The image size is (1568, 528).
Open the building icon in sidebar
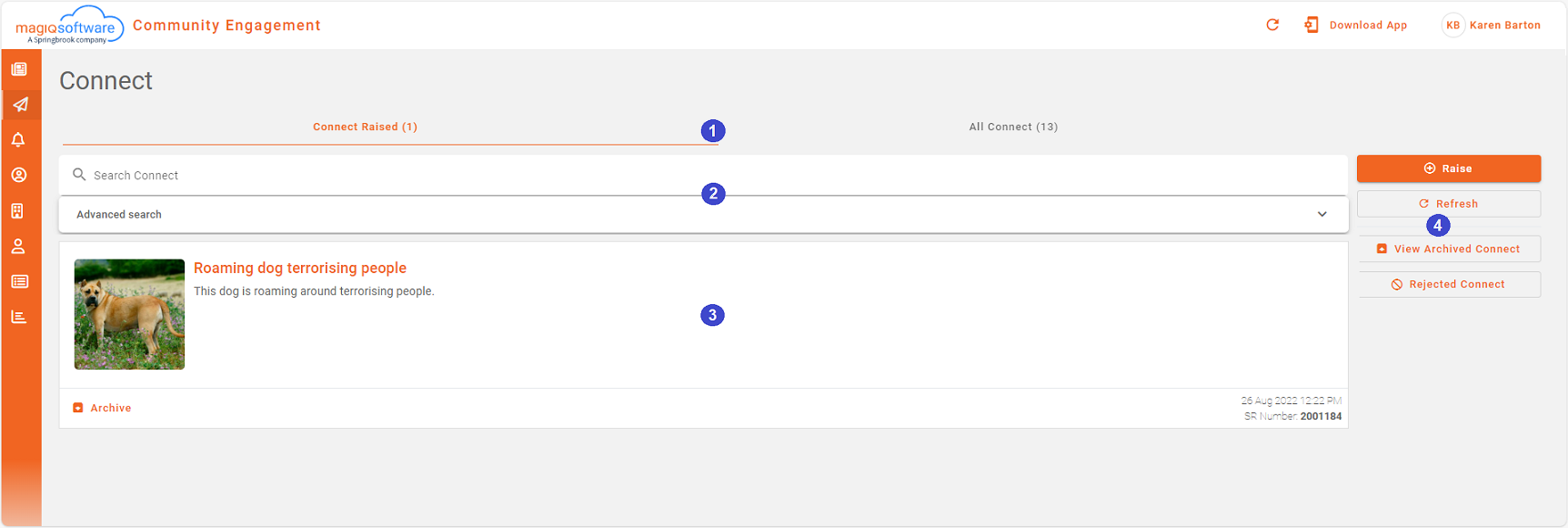(17, 211)
